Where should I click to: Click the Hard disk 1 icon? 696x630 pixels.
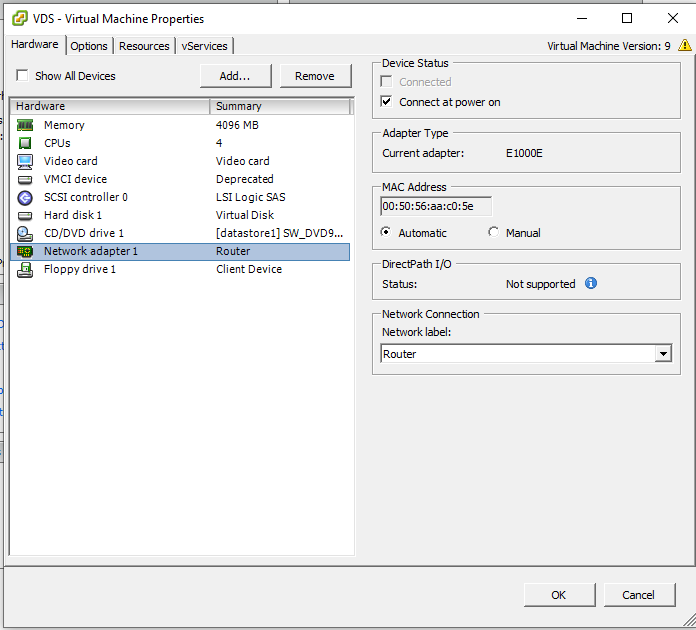[25, 216]
